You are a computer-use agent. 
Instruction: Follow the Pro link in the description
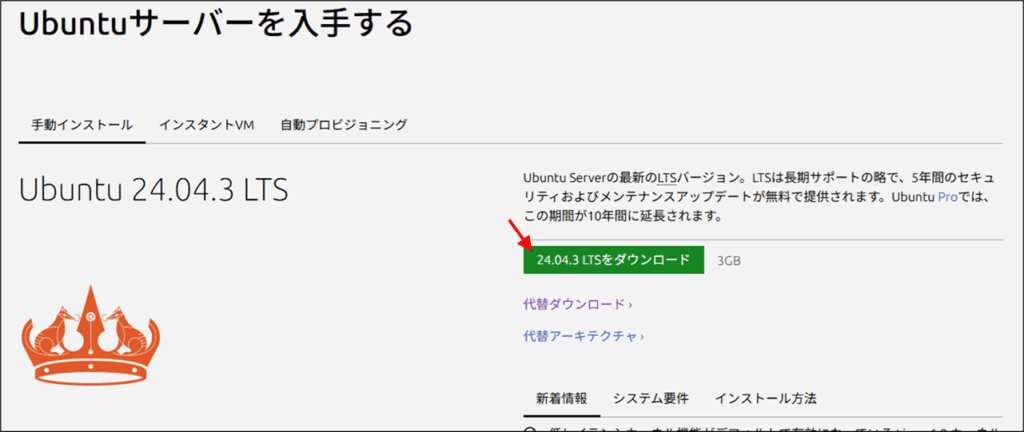(x=948, y=196)
